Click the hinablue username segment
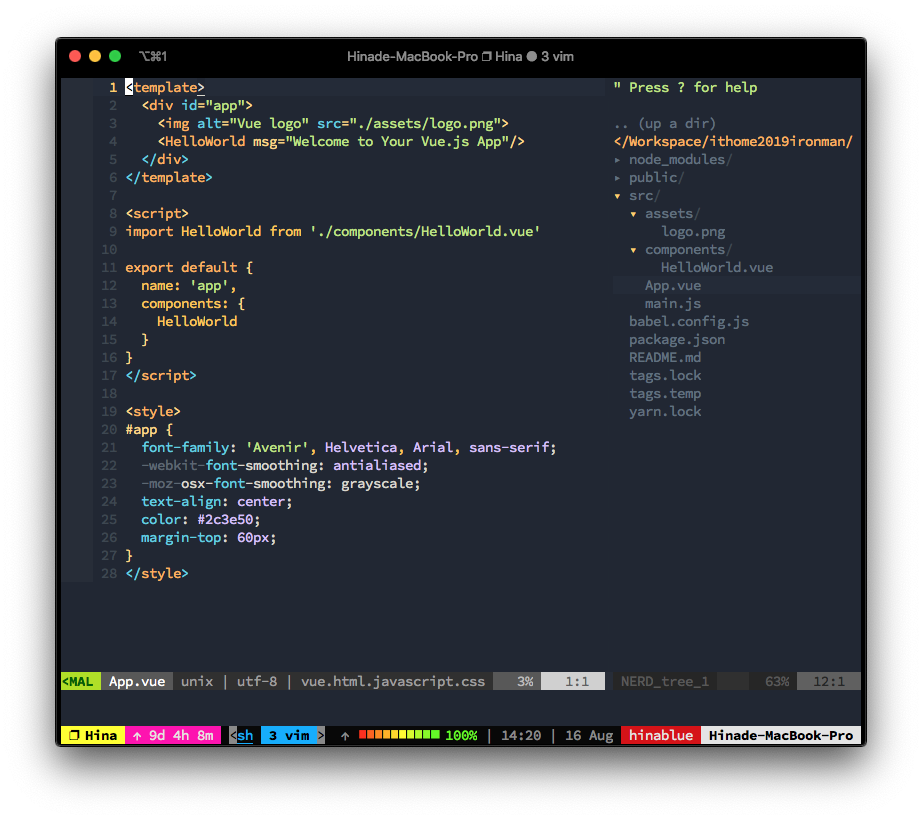The image size is (922, 820). point(661,735)
